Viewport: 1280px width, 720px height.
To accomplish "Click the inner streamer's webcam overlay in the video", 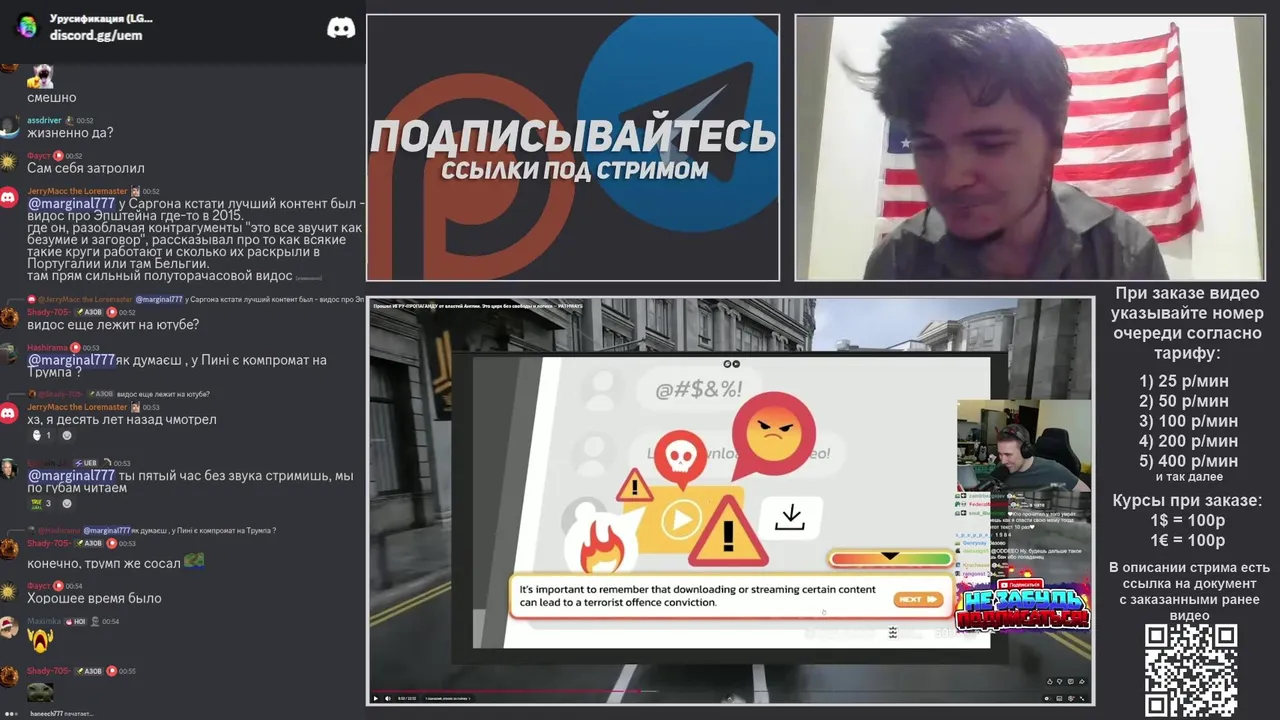I will click(1024, 444).
